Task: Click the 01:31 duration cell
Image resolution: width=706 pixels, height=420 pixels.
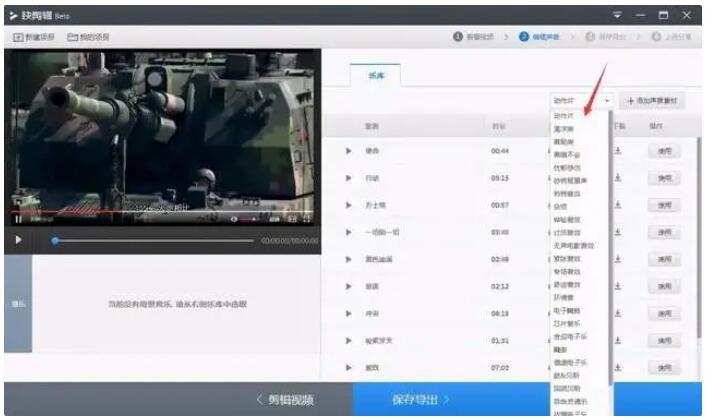Action: (500, 341)
